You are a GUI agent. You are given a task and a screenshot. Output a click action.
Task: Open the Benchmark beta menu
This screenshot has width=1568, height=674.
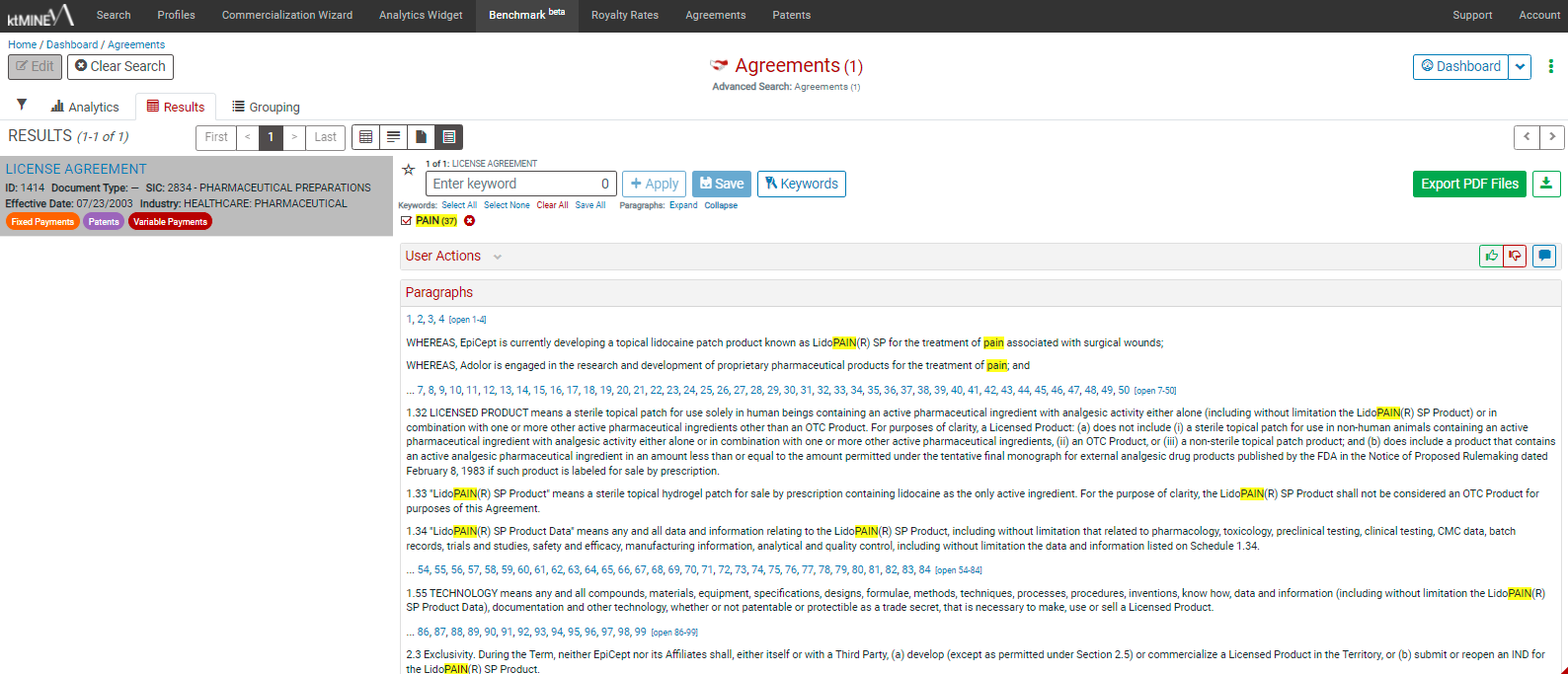(527, 15)
